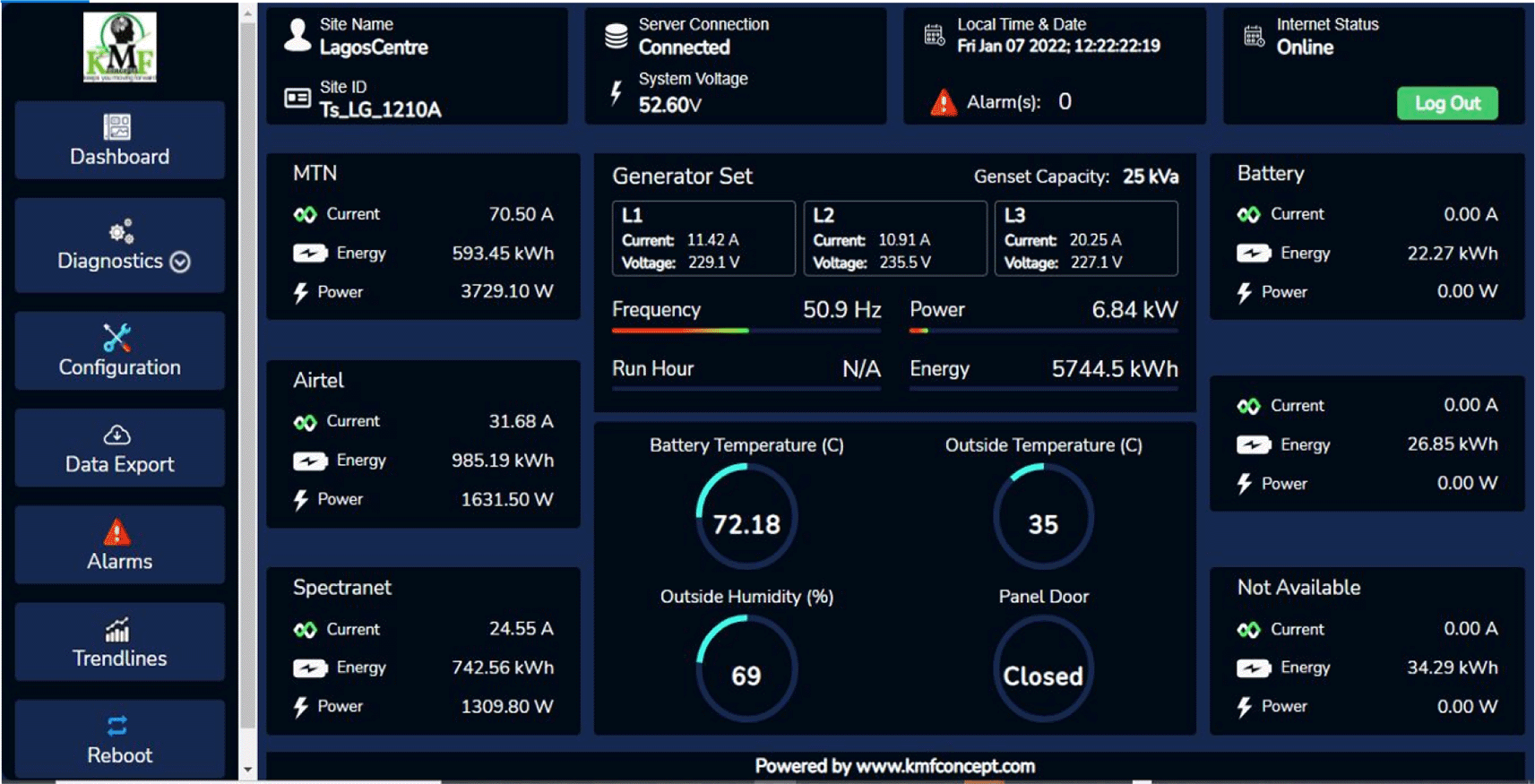
Task: Click the Airtel Current icon
Action: pos(306,422)
